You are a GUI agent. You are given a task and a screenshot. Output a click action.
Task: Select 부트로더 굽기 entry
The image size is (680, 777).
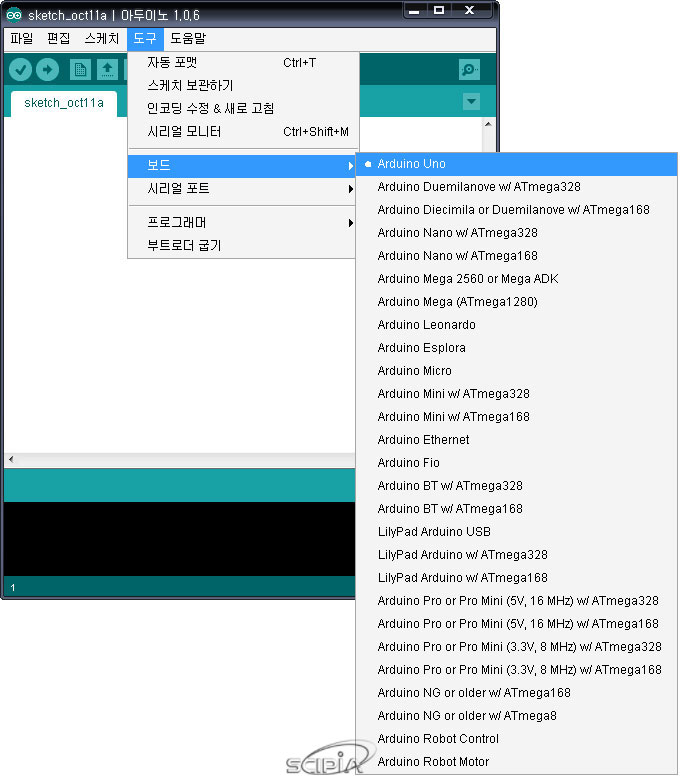pos(241,245)
